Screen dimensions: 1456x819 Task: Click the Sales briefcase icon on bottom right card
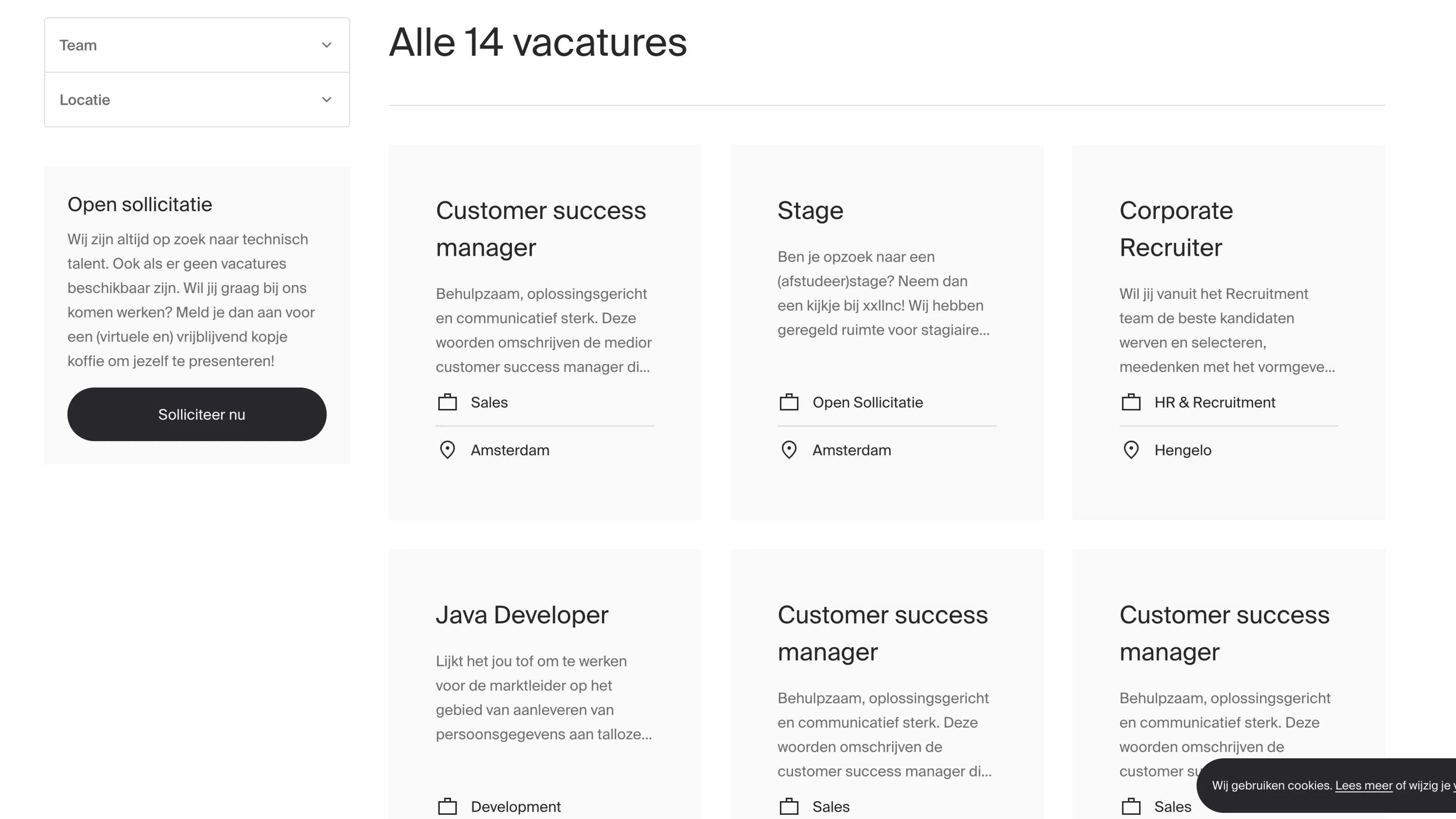(x=1132, y=806)
